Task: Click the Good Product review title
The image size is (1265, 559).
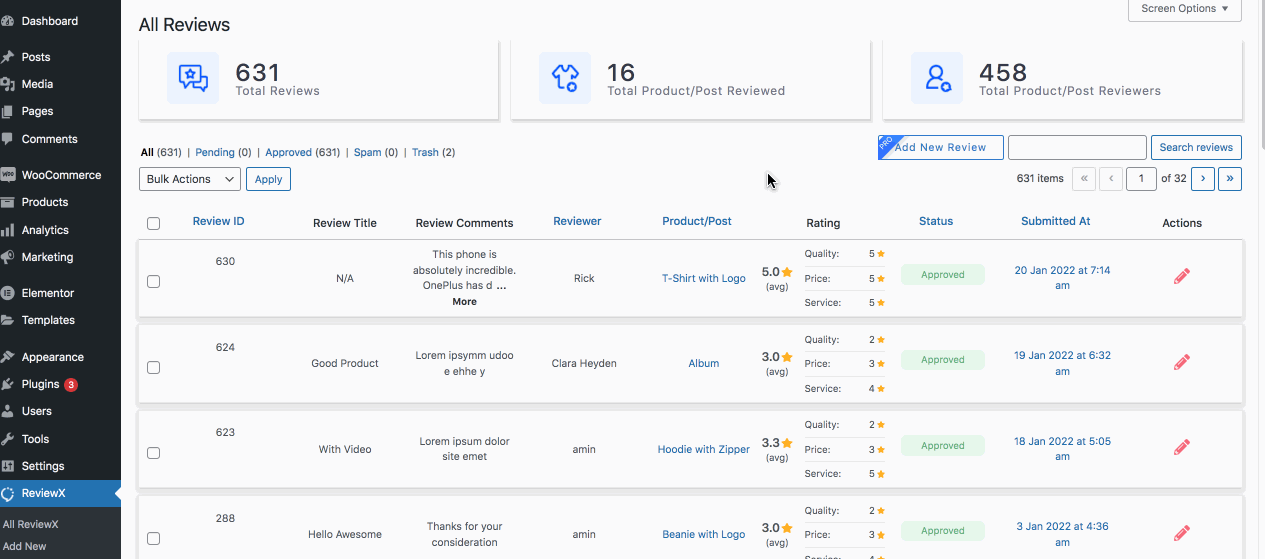Action: tap(345, 363)
